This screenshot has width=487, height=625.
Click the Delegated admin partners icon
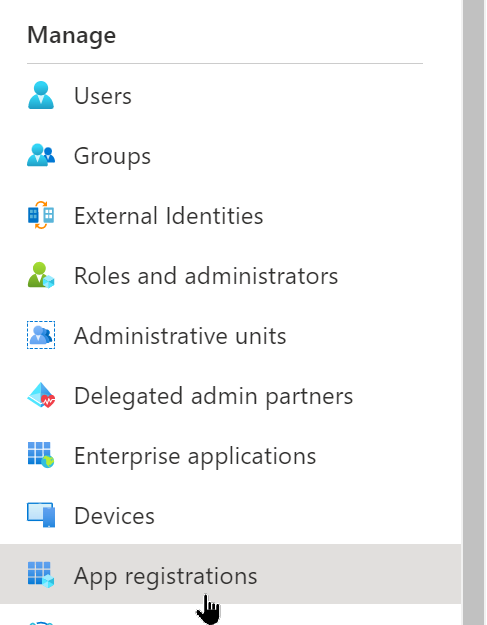[41, 395]
